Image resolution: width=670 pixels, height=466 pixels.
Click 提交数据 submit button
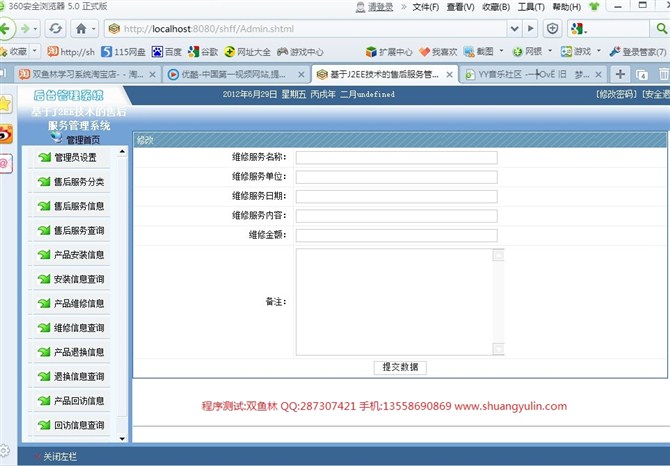click(400, 367)
